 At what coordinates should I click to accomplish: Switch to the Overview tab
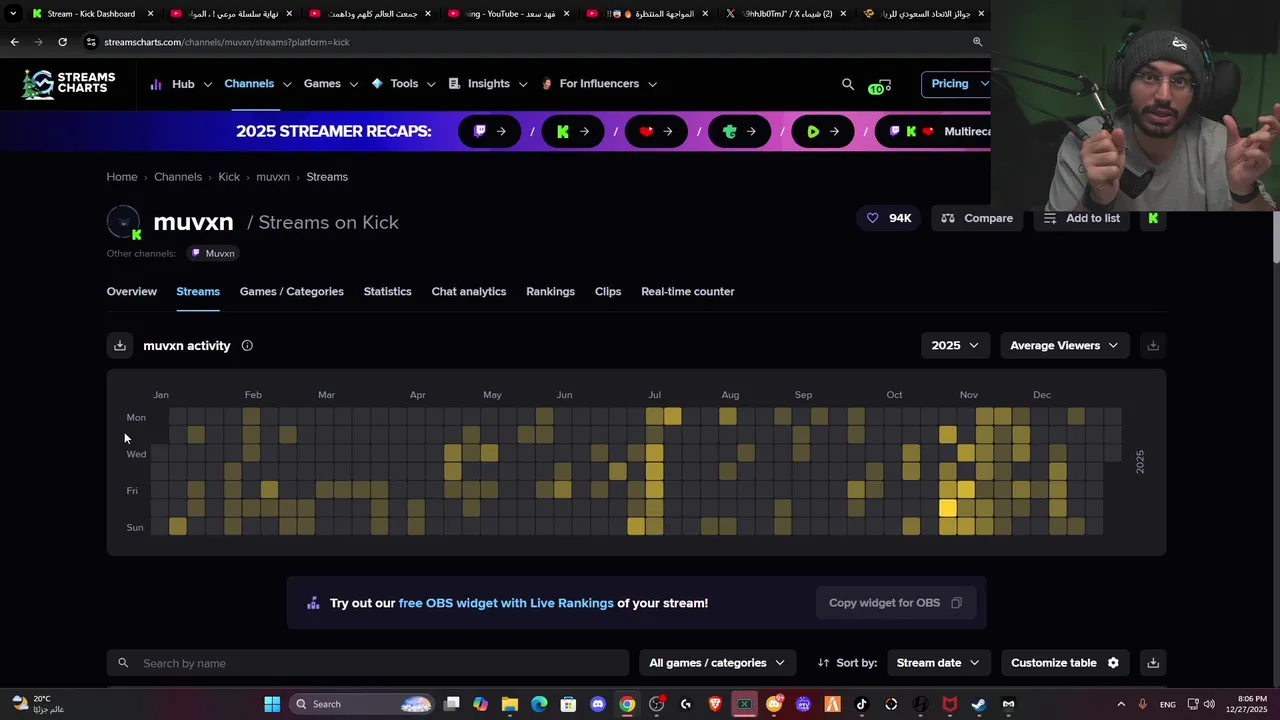(132, 291)
